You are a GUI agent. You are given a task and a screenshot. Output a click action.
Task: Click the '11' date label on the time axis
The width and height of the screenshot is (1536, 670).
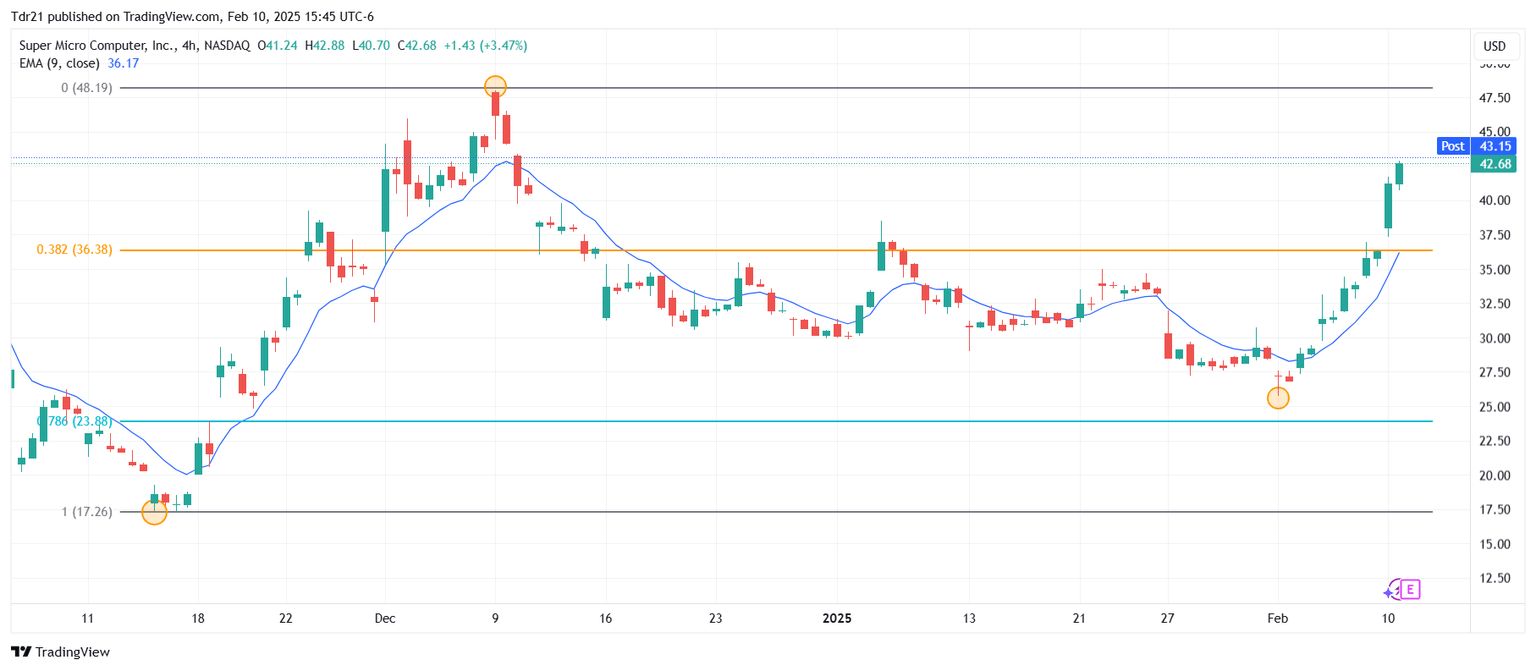(x=88, y=618)
